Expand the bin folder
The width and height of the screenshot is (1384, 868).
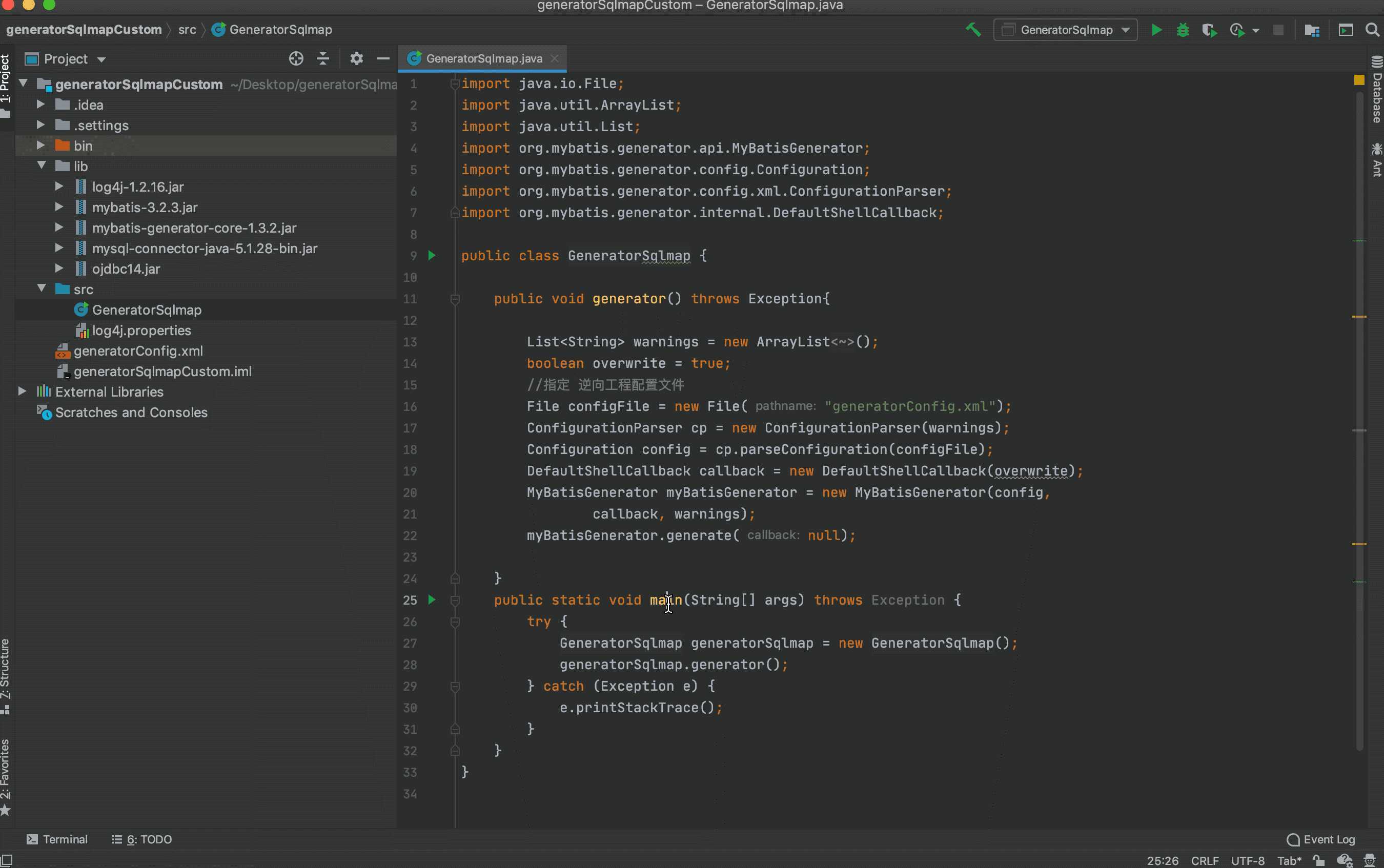[40, 145]
